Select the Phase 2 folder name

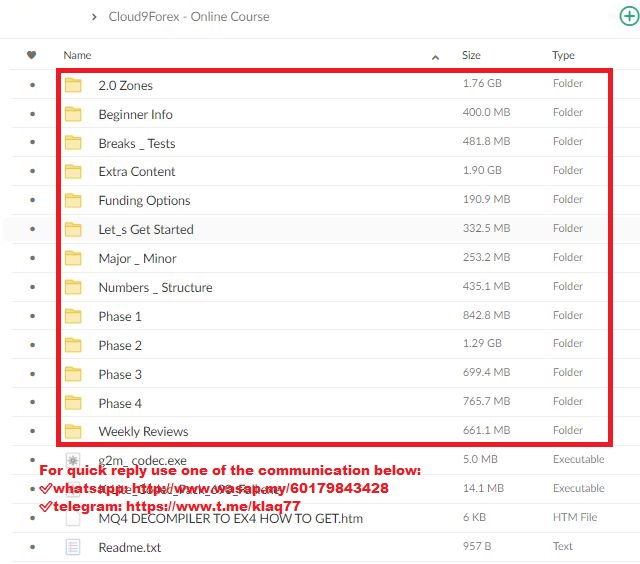pos(120,345)
